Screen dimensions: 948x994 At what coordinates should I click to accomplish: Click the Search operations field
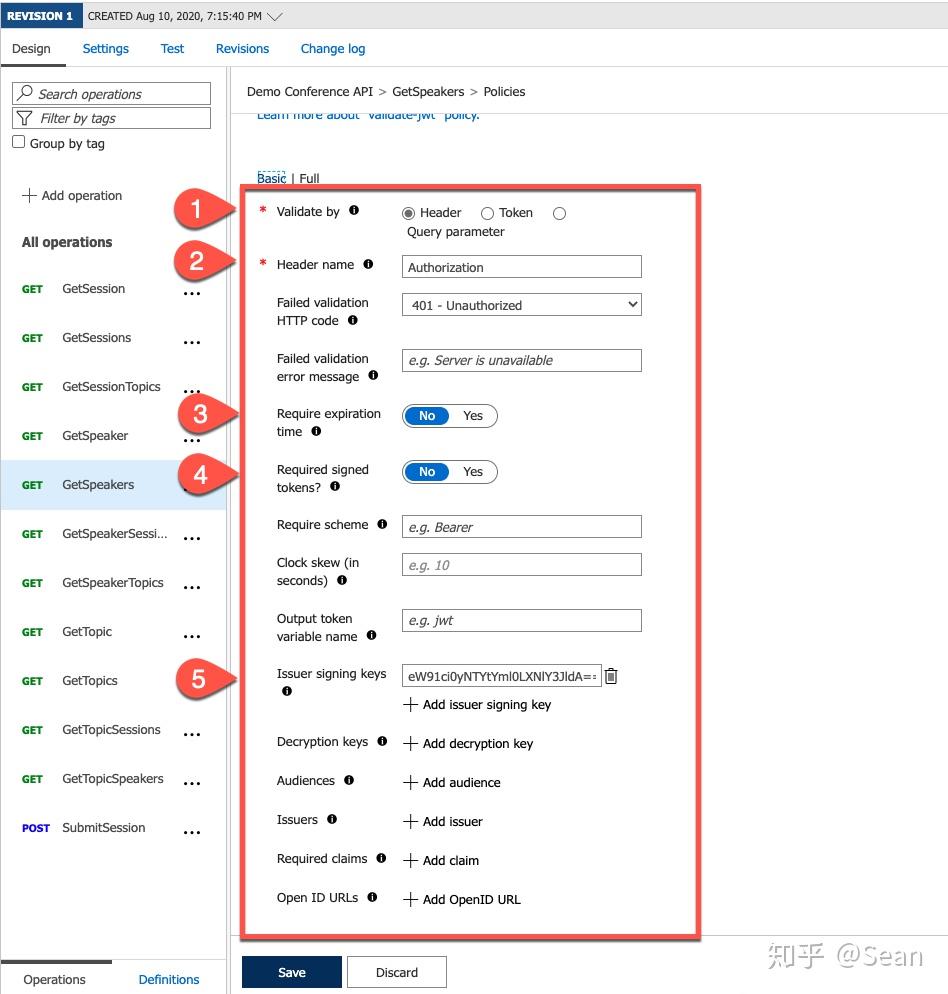111,93
